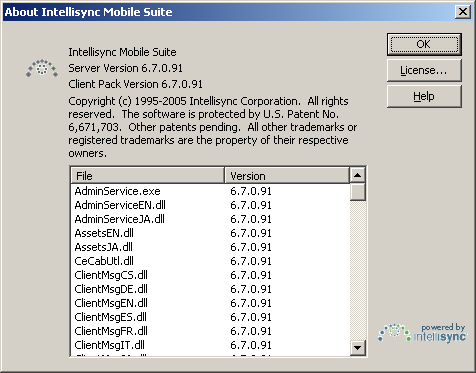
Task: Select the ClientMsgFR.dll row
Action: 210,331
